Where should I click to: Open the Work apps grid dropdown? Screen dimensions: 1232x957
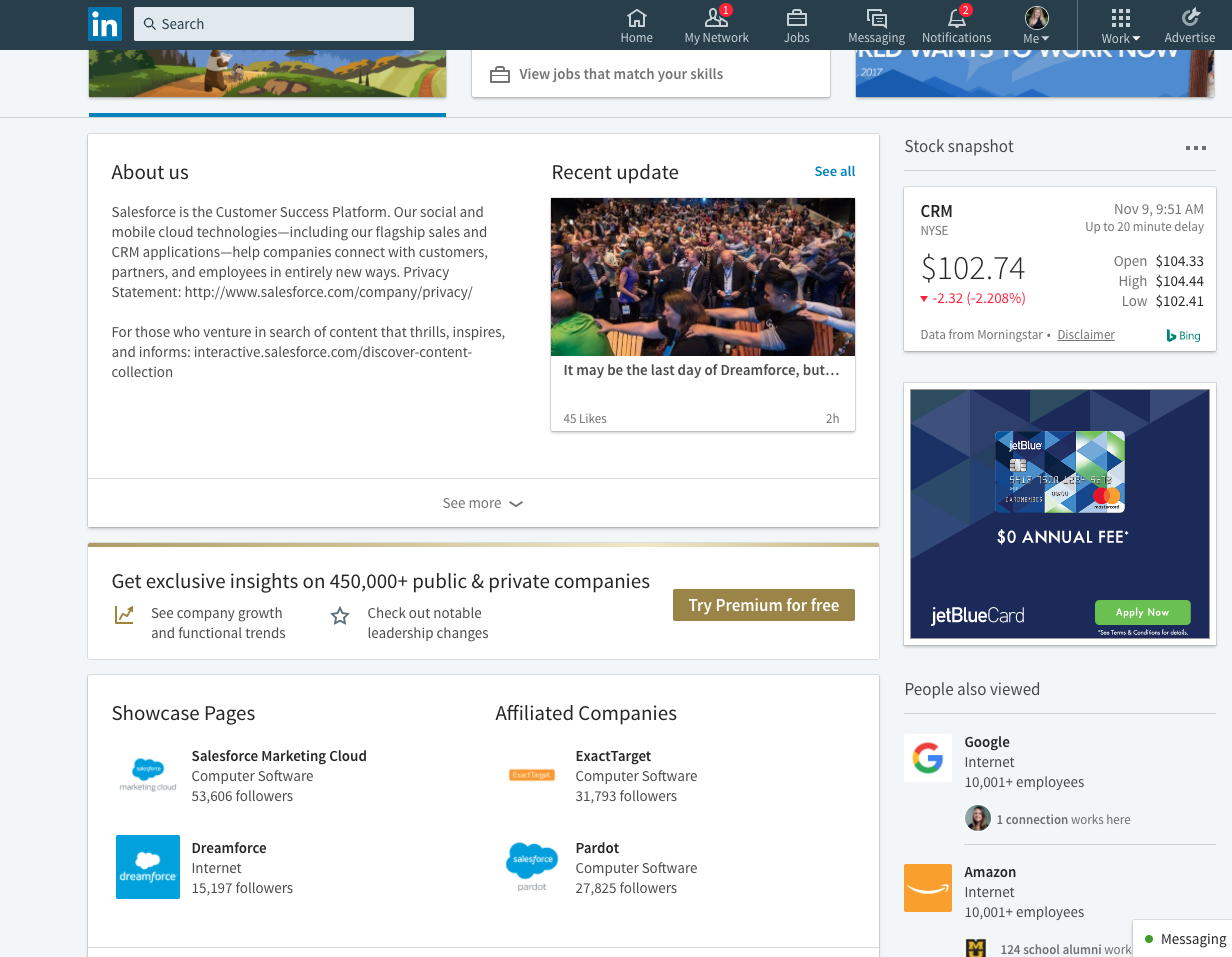pos(1121,26)
